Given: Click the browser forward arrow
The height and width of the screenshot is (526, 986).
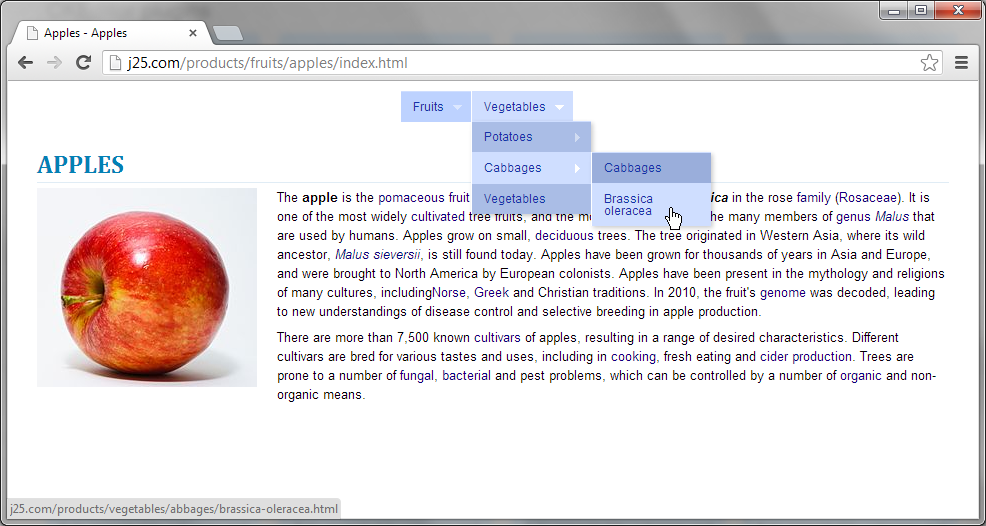Looking at the screenshot, I should pyautogui.click(x=54, y=63).
